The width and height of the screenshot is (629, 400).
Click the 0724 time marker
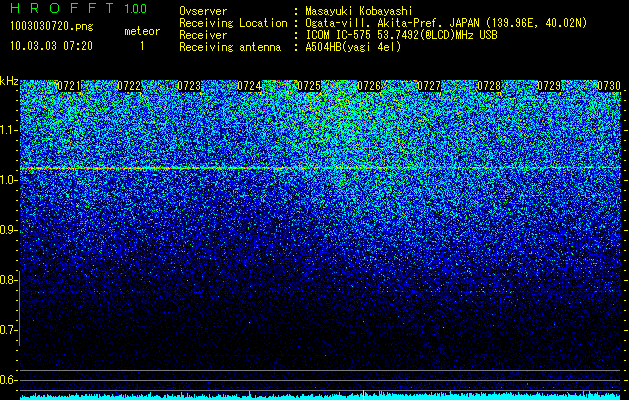[x=249, y=86]
